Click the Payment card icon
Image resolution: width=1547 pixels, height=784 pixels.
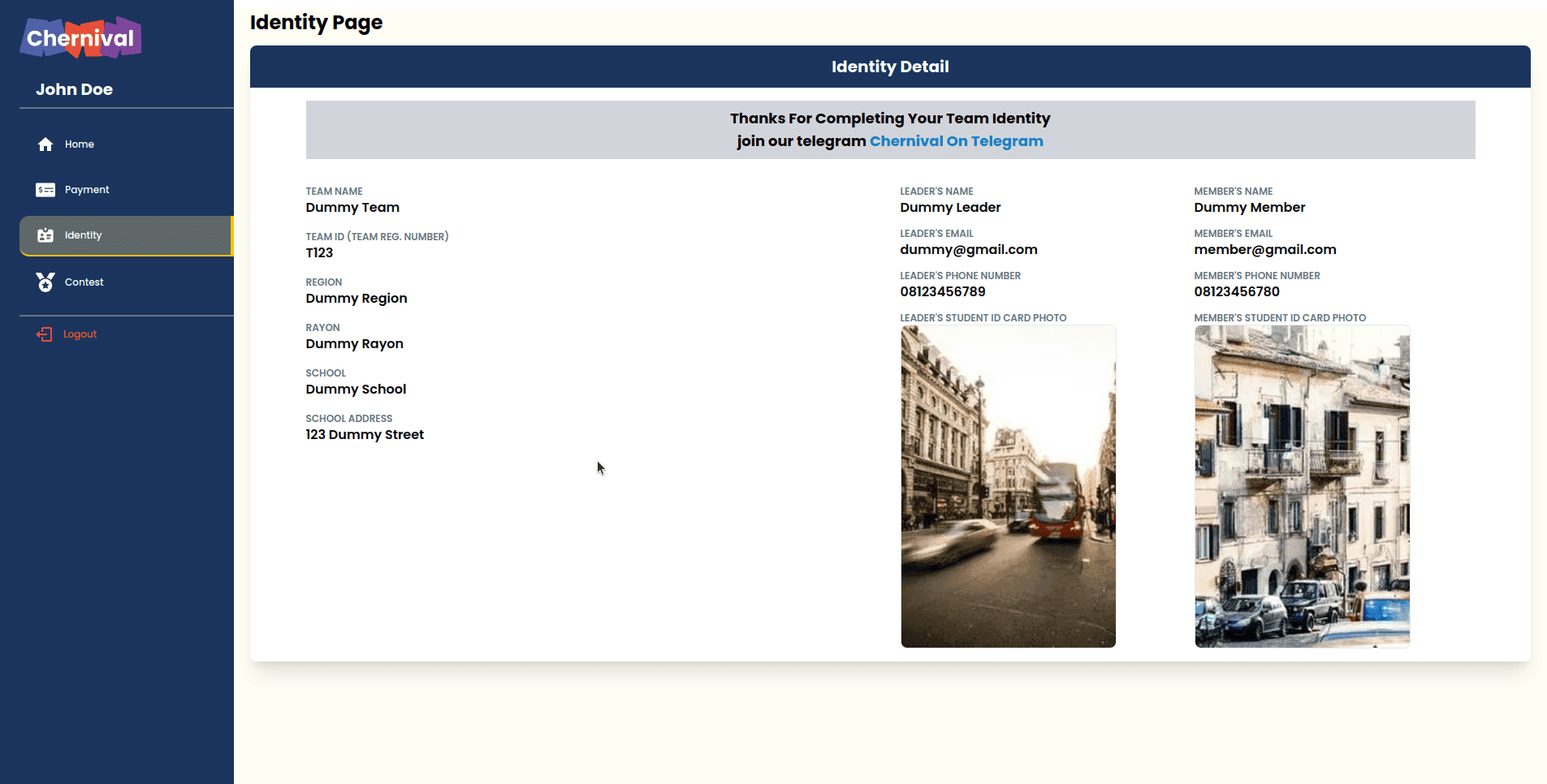(45, 190)
